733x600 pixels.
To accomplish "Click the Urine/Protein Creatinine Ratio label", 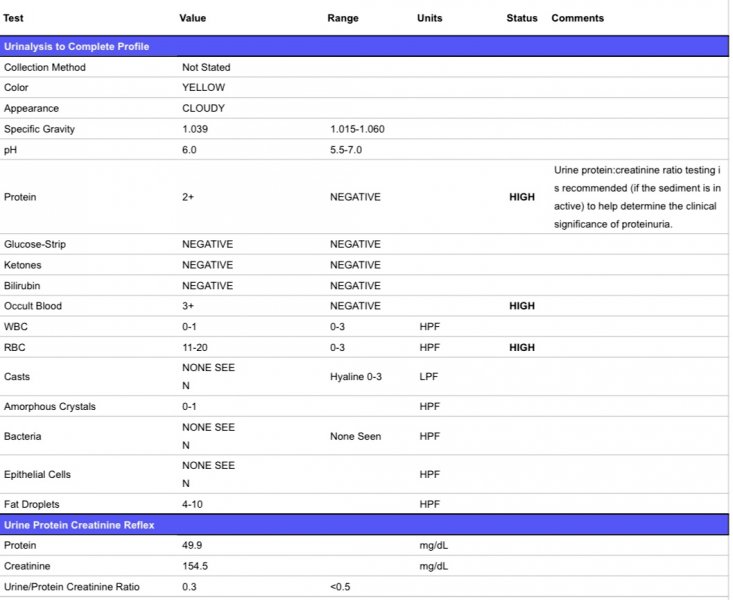I will [70, 587].
